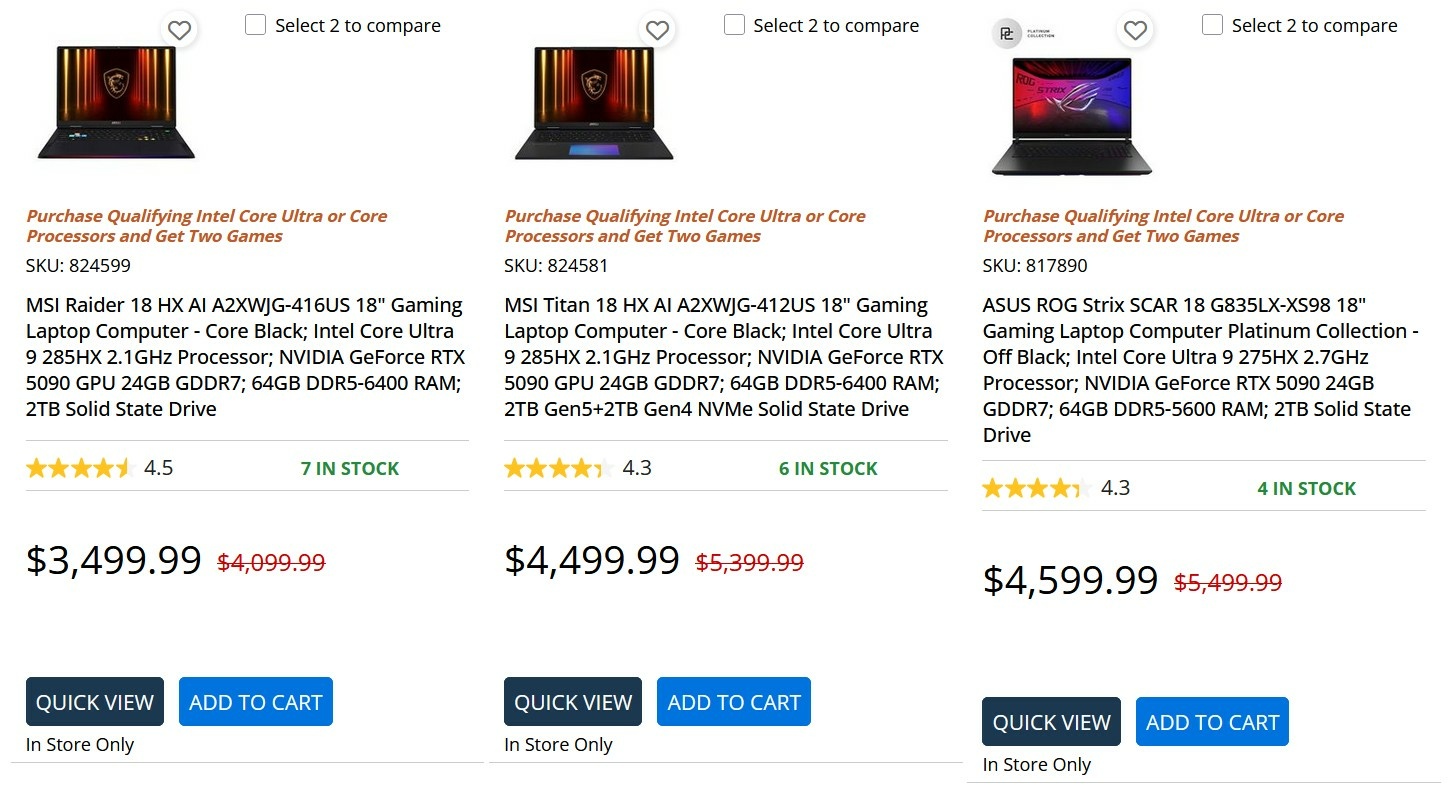Open the ASUS ROG Strix SCAR 18 title link
The image size is (1456, 799).
point(1201,370)
